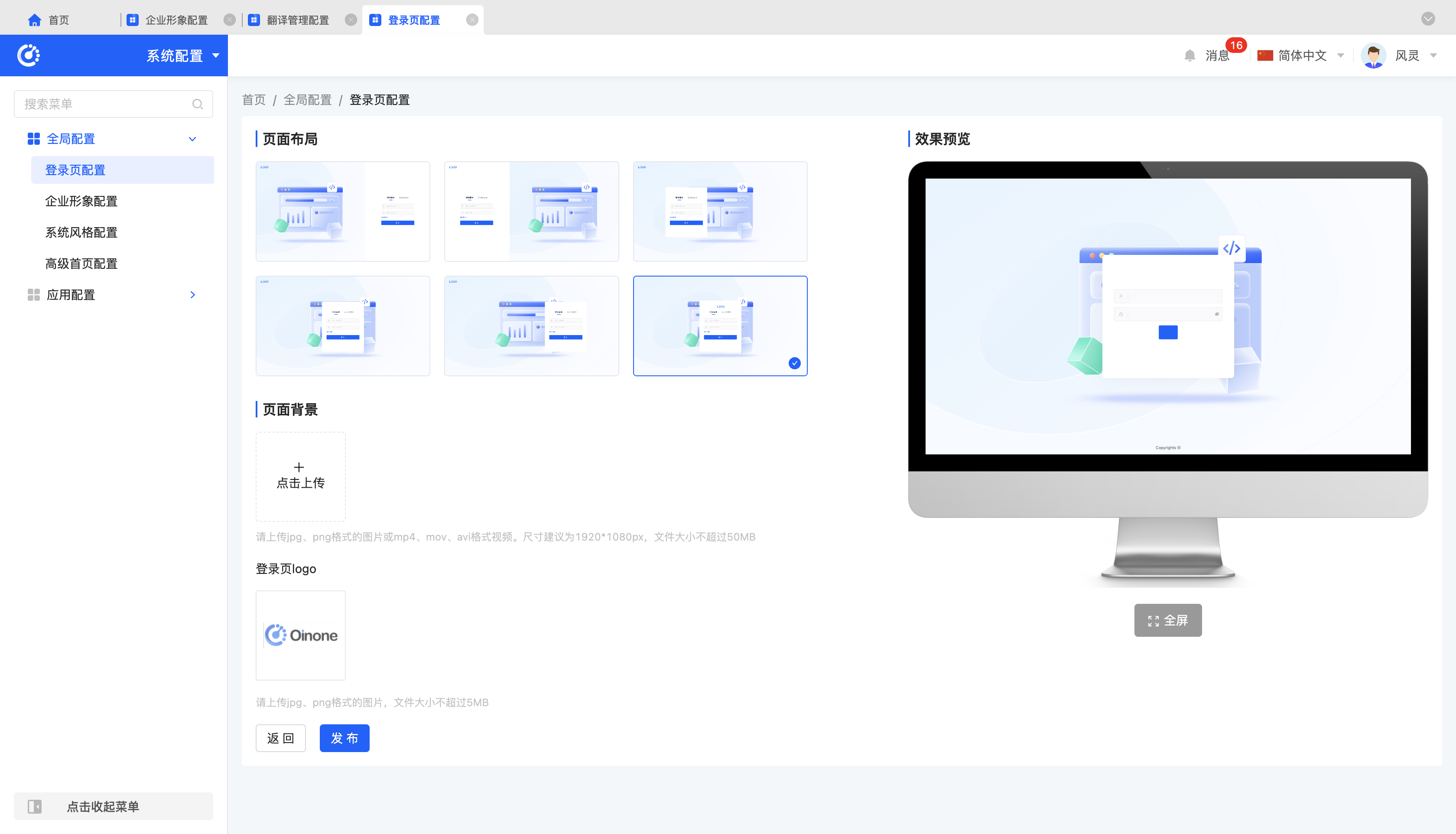1456x834 pixels.
Task: Close the 翻译管理配置 tab
Action: coord(351,20)
